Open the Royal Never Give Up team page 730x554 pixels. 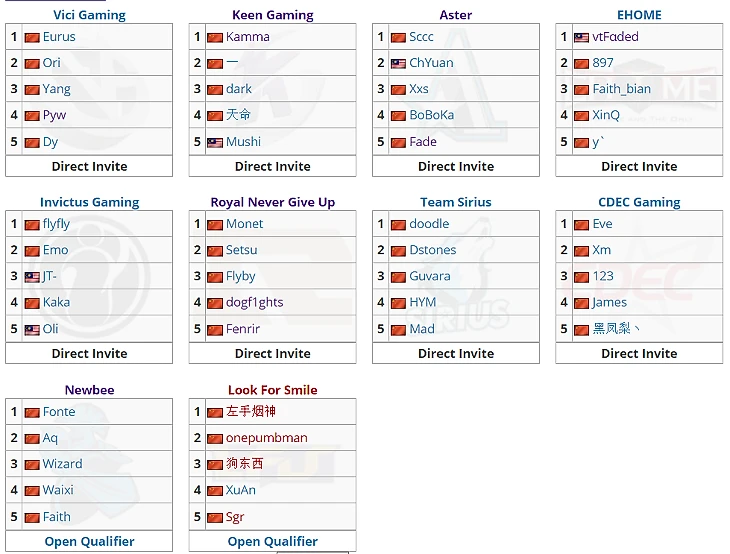click(x=272, y=202)
